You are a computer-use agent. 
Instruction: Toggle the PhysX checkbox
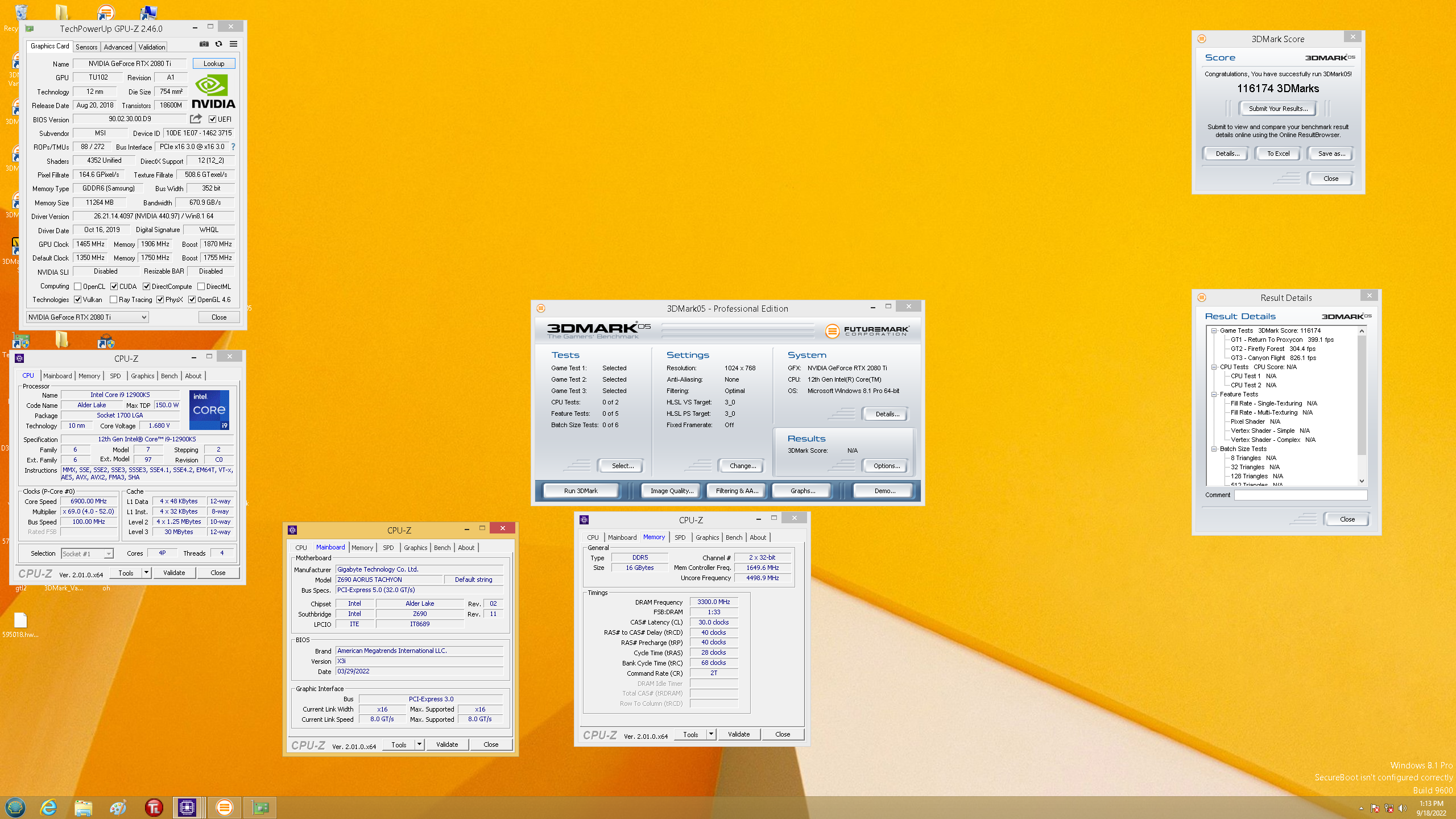160,300
